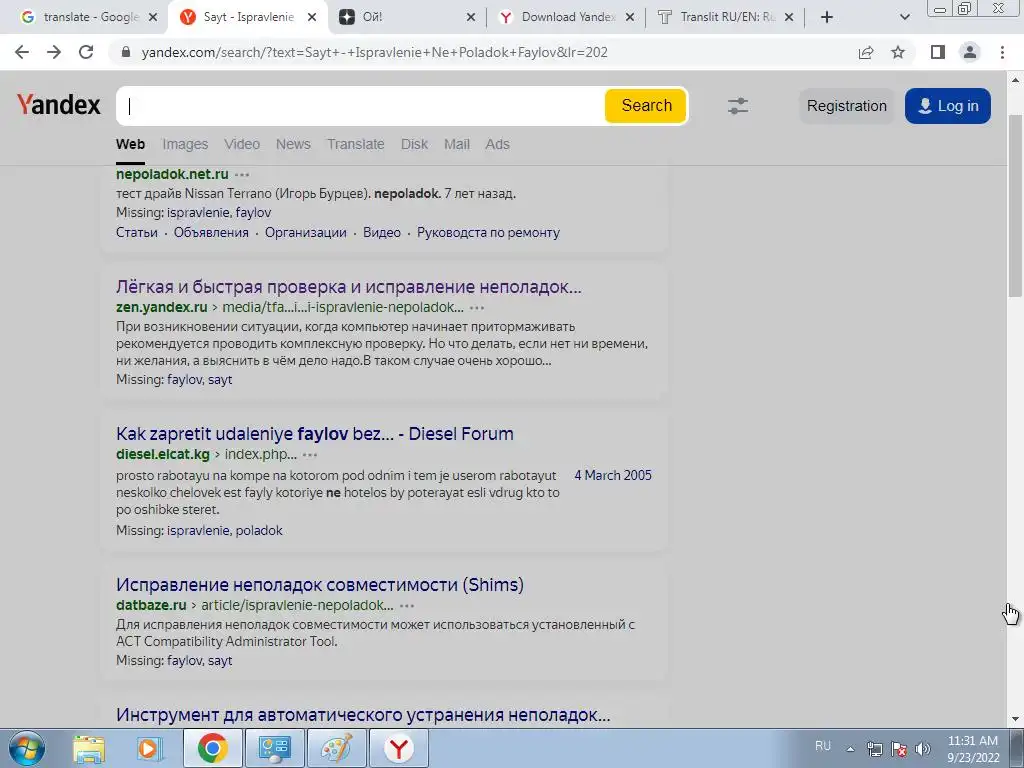1024x768 pixels.
Task: Select the Images search category
Action: (x=185, y=144)
